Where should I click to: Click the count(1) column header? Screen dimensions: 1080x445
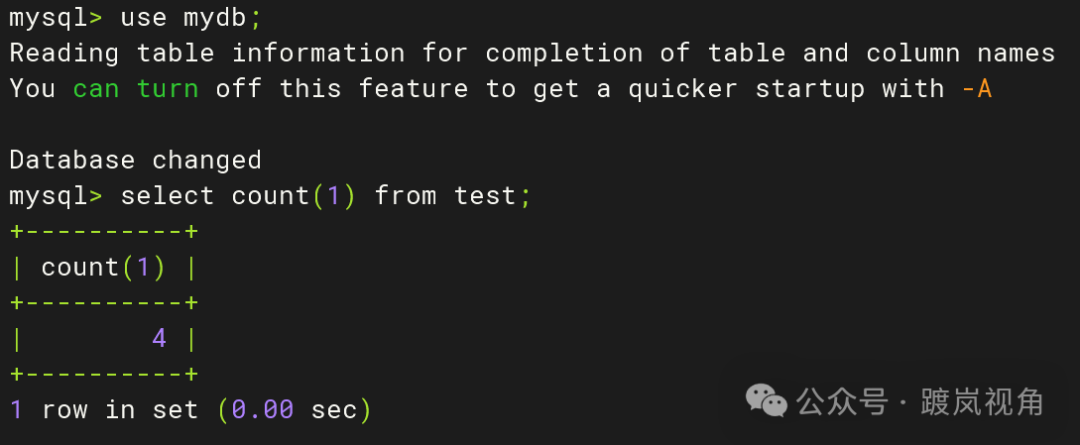[x=104, y=267]
